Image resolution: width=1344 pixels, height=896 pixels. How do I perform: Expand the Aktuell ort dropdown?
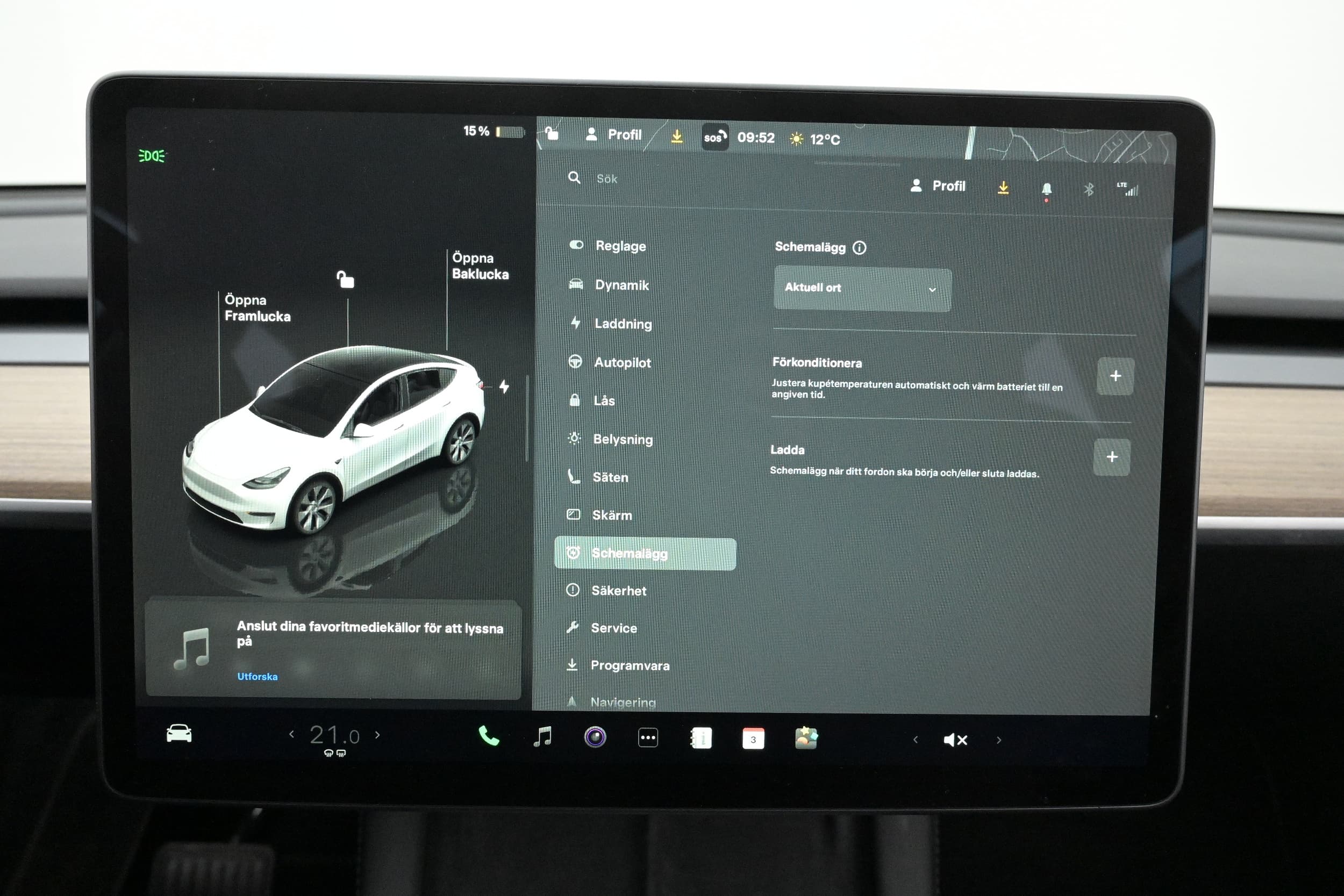coord(862,289)
